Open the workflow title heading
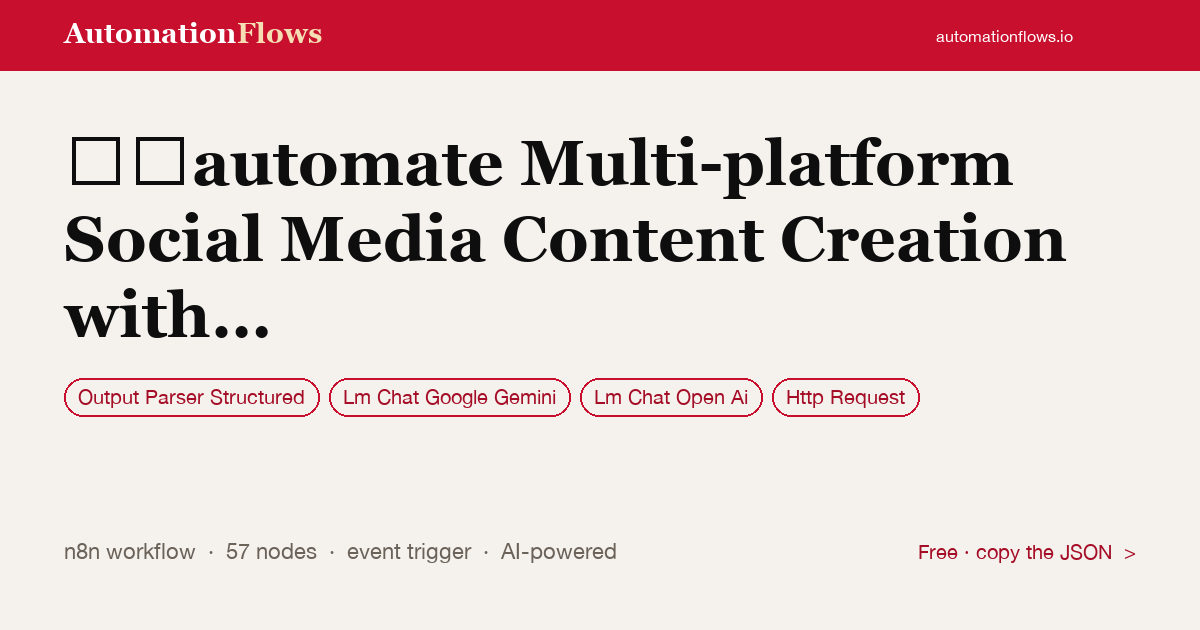 point(565,238)
